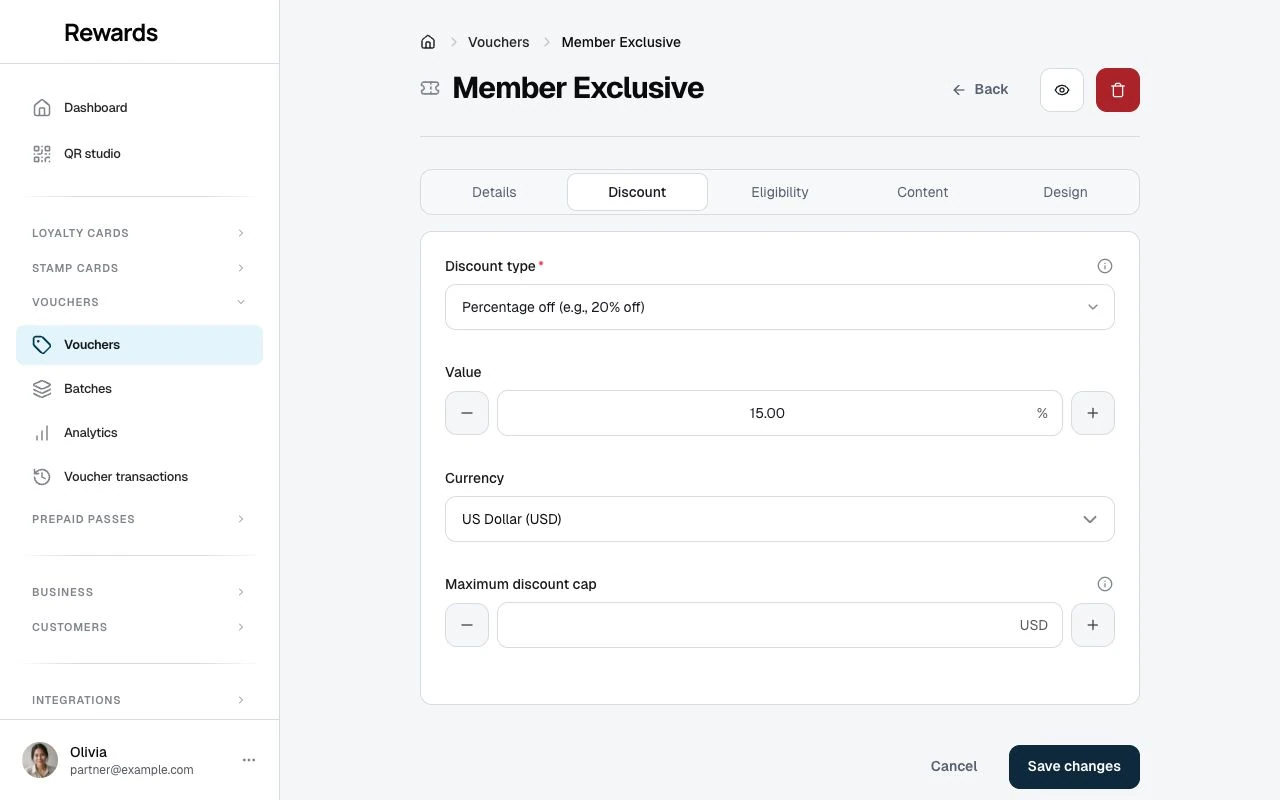Click the Vouchers tag icon in sidebar
The width and height of the screenshot is (1280, 800).
pyautogui.click(x=42, y=345)
